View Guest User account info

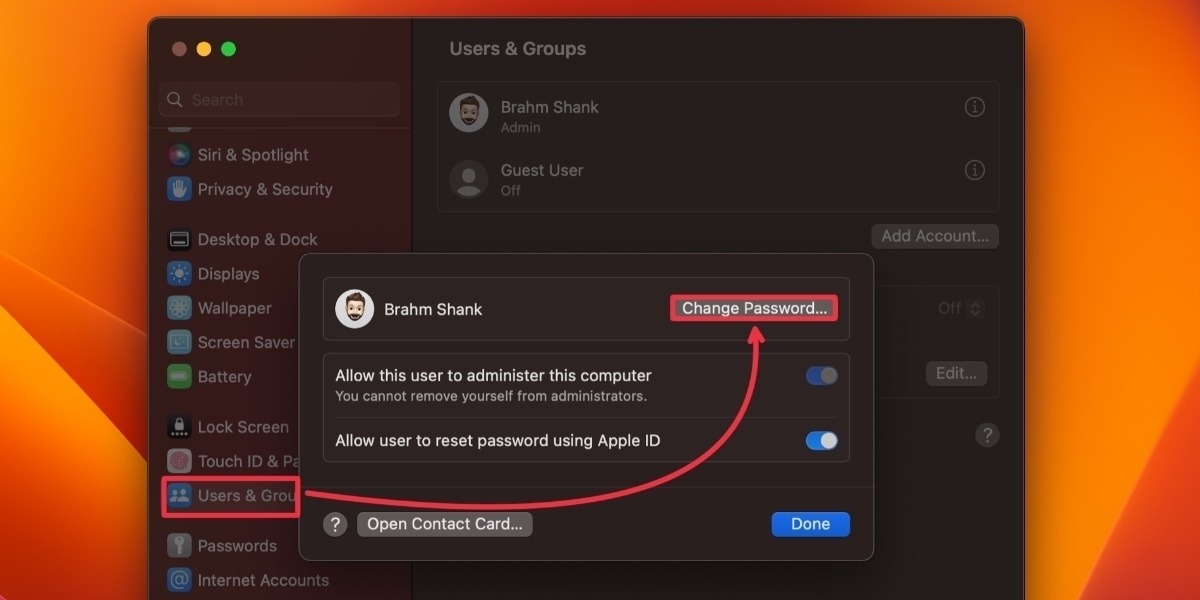[x=974, y=170]
